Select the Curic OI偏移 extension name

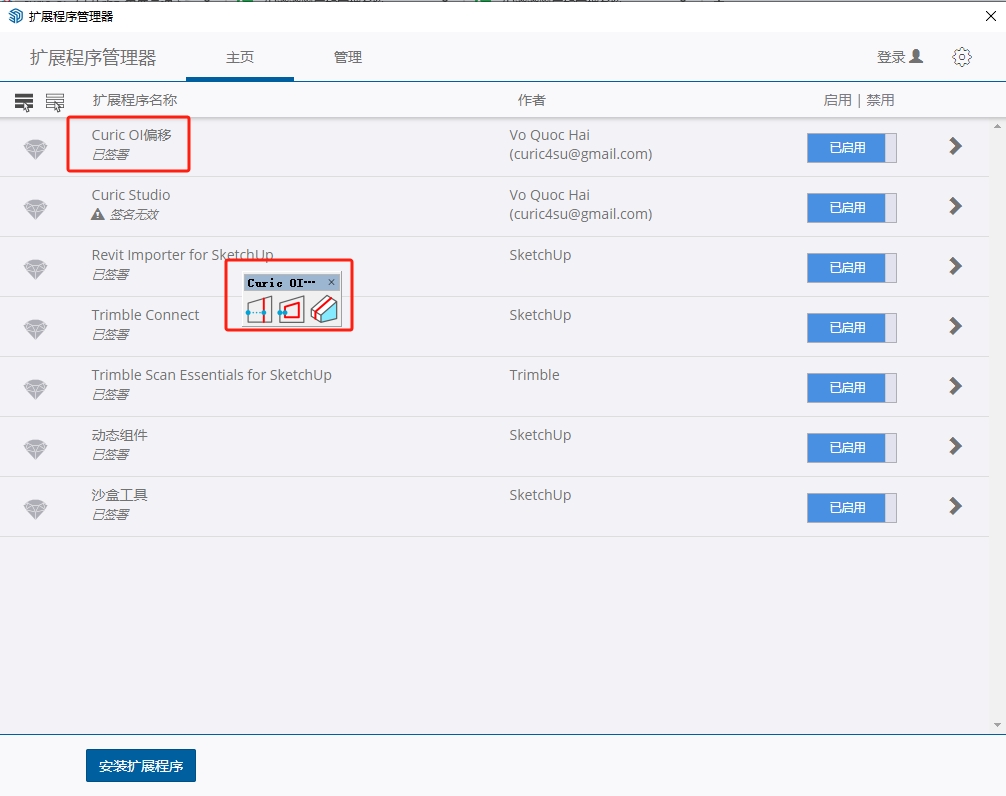tap(132, 135)
